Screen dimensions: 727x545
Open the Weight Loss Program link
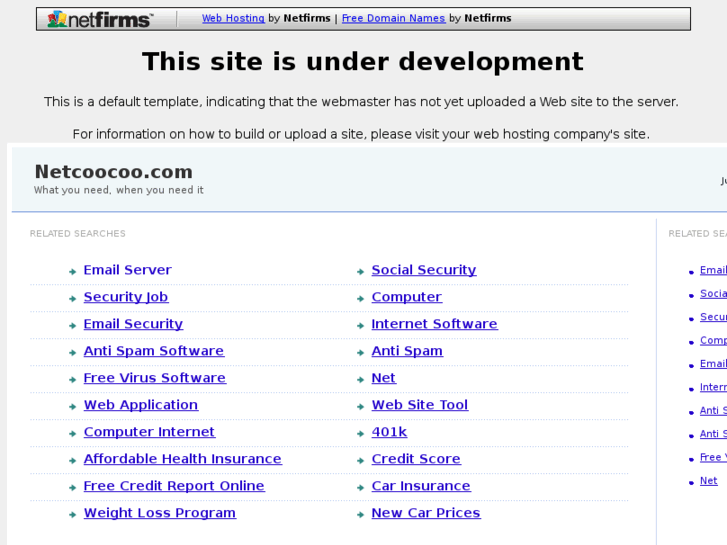click(159, 513)
